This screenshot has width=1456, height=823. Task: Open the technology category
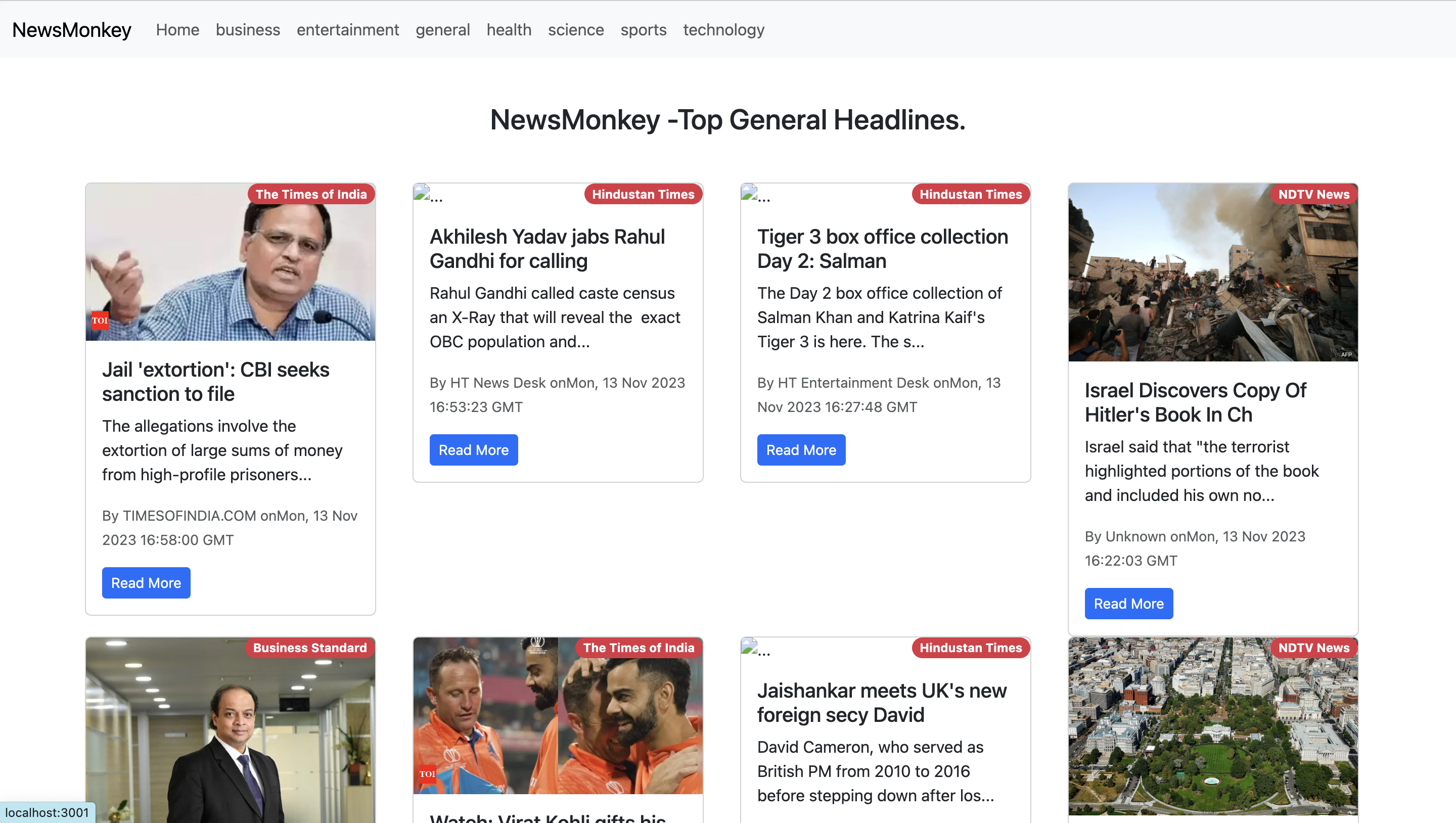723,29
